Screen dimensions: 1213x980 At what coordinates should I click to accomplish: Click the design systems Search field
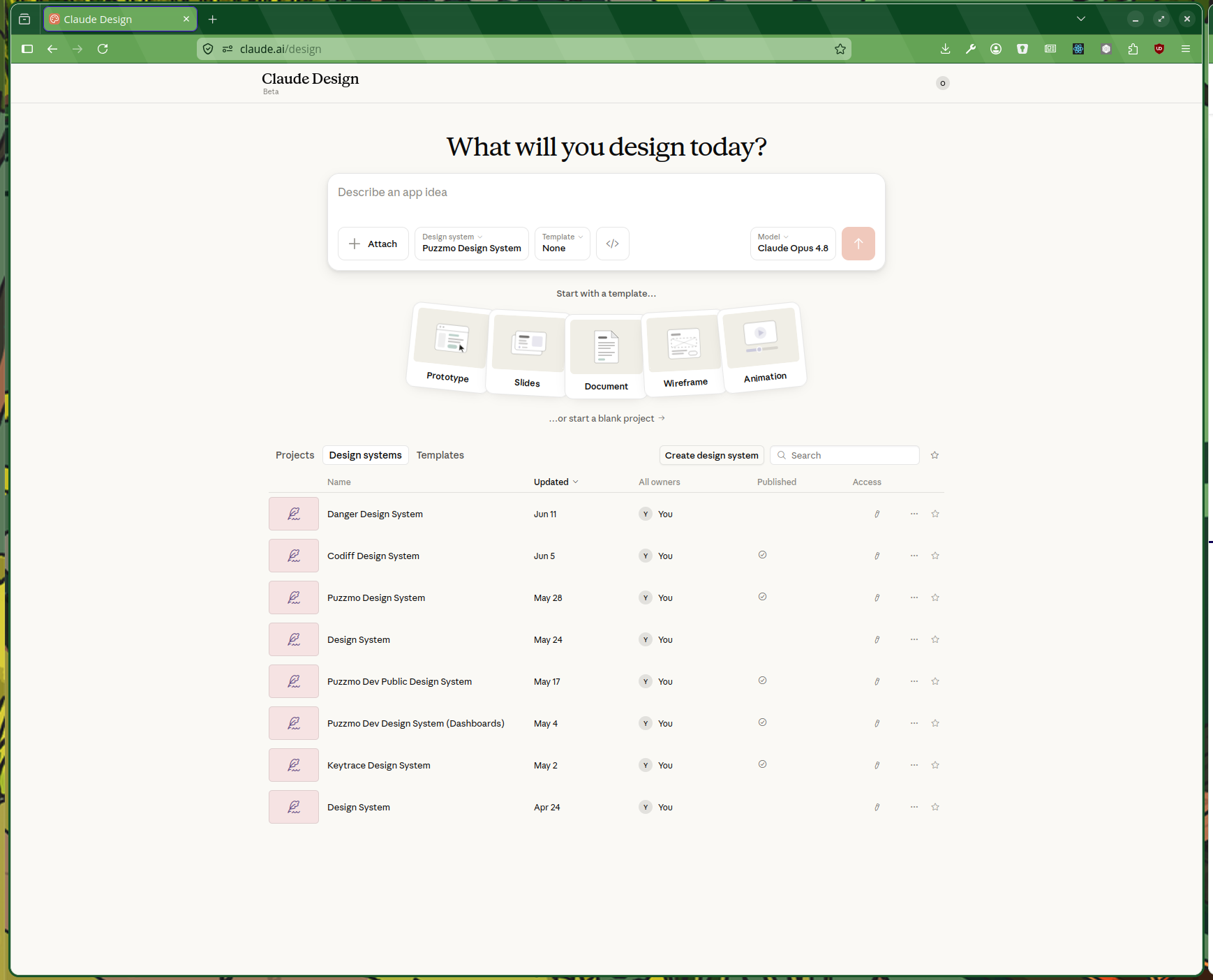click(844, 455)
